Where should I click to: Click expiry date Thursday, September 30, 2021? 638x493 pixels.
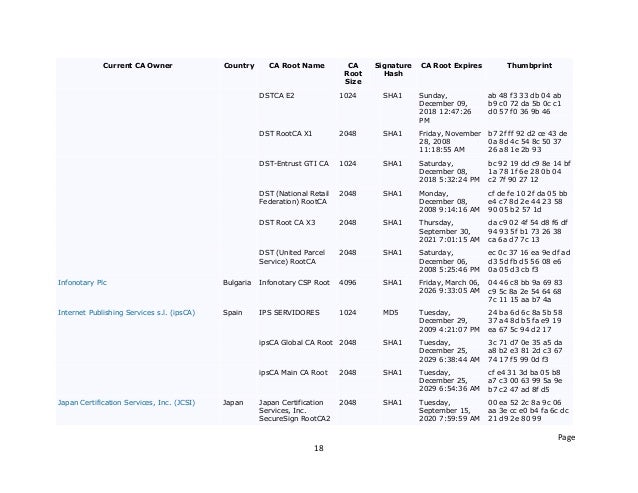coord(449,231)
